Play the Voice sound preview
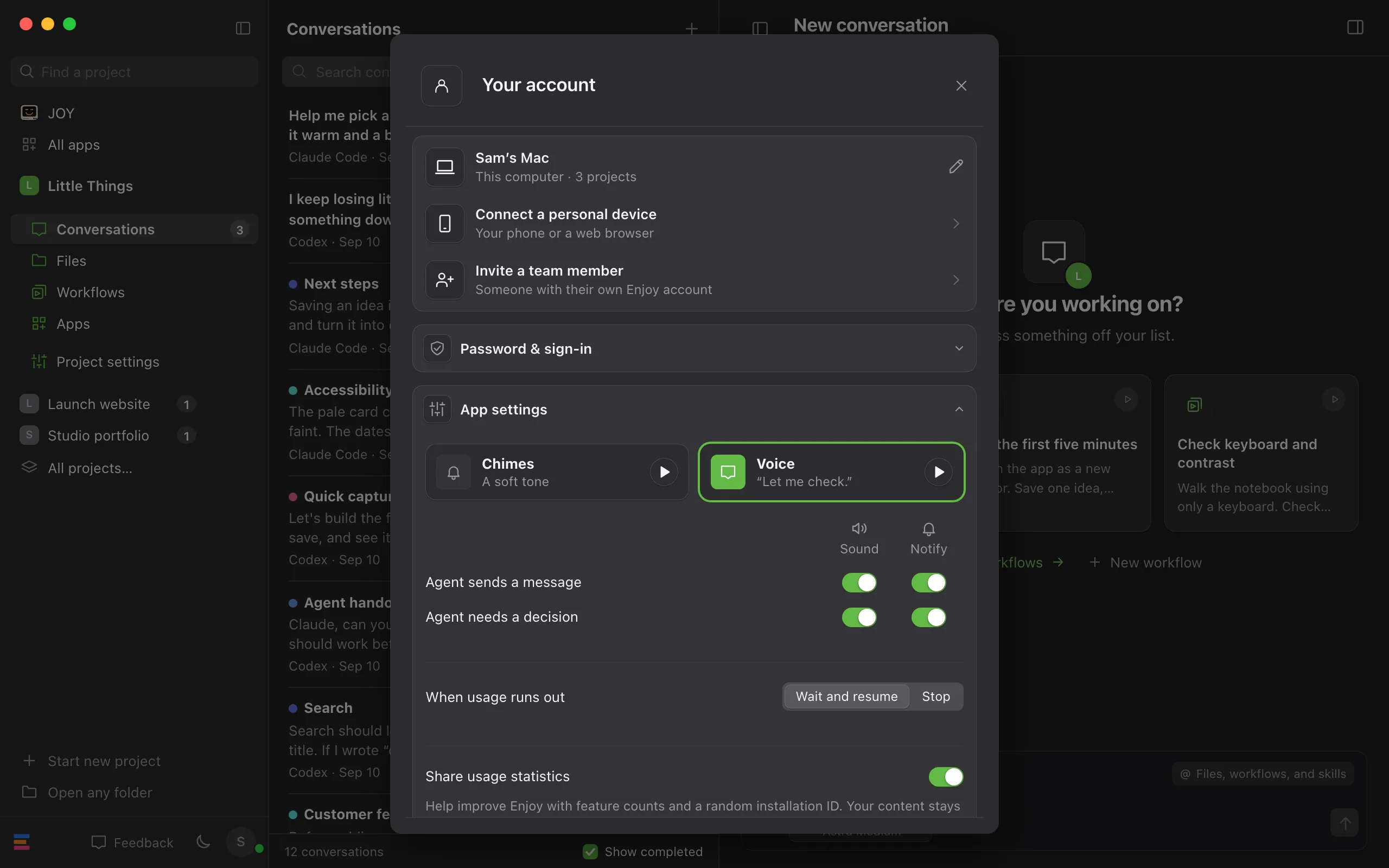Screen dimensions: 1389x868 (x=939, y=472)
